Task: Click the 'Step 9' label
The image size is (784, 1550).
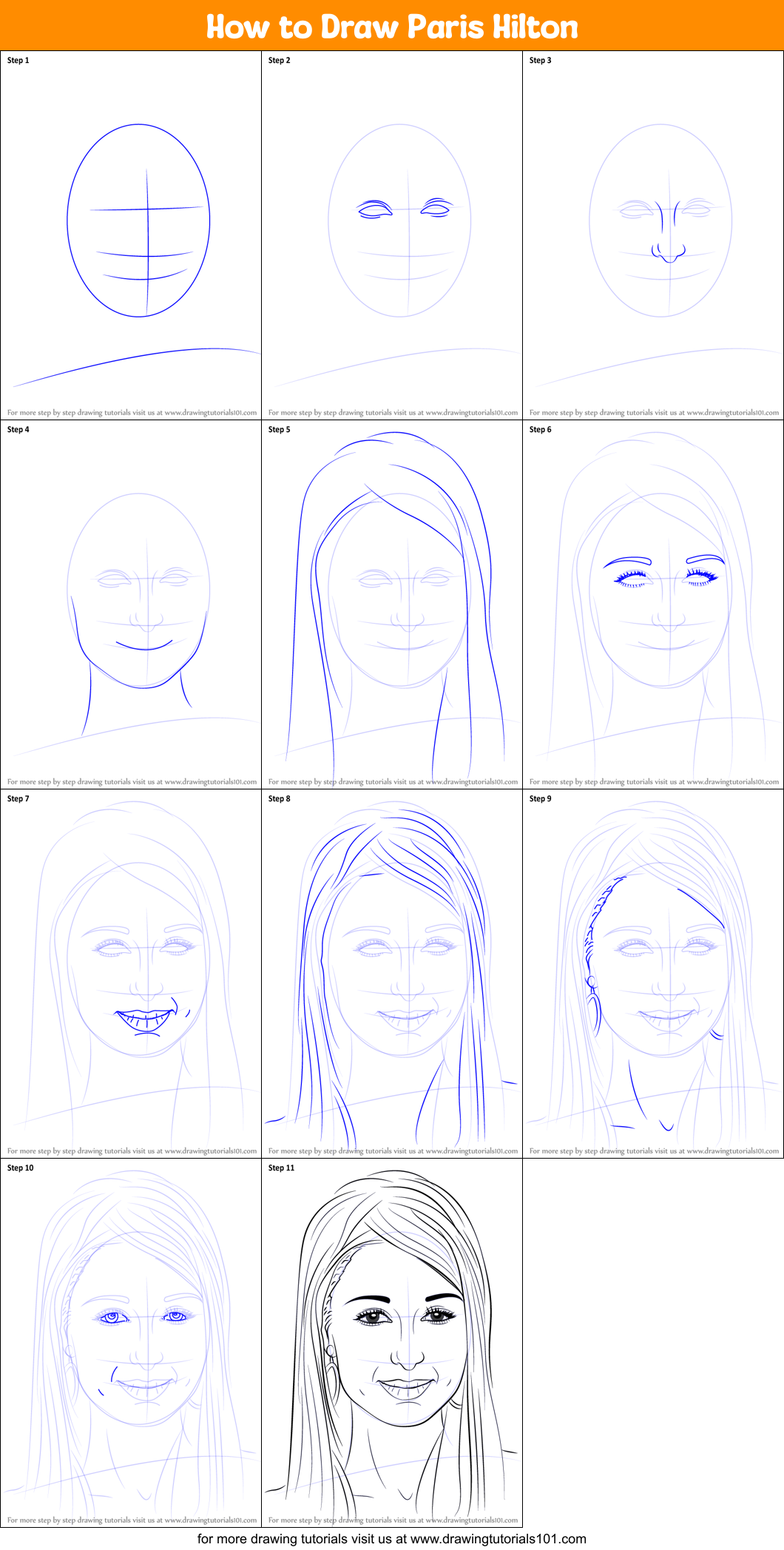Action: click(x=541, y=799)
